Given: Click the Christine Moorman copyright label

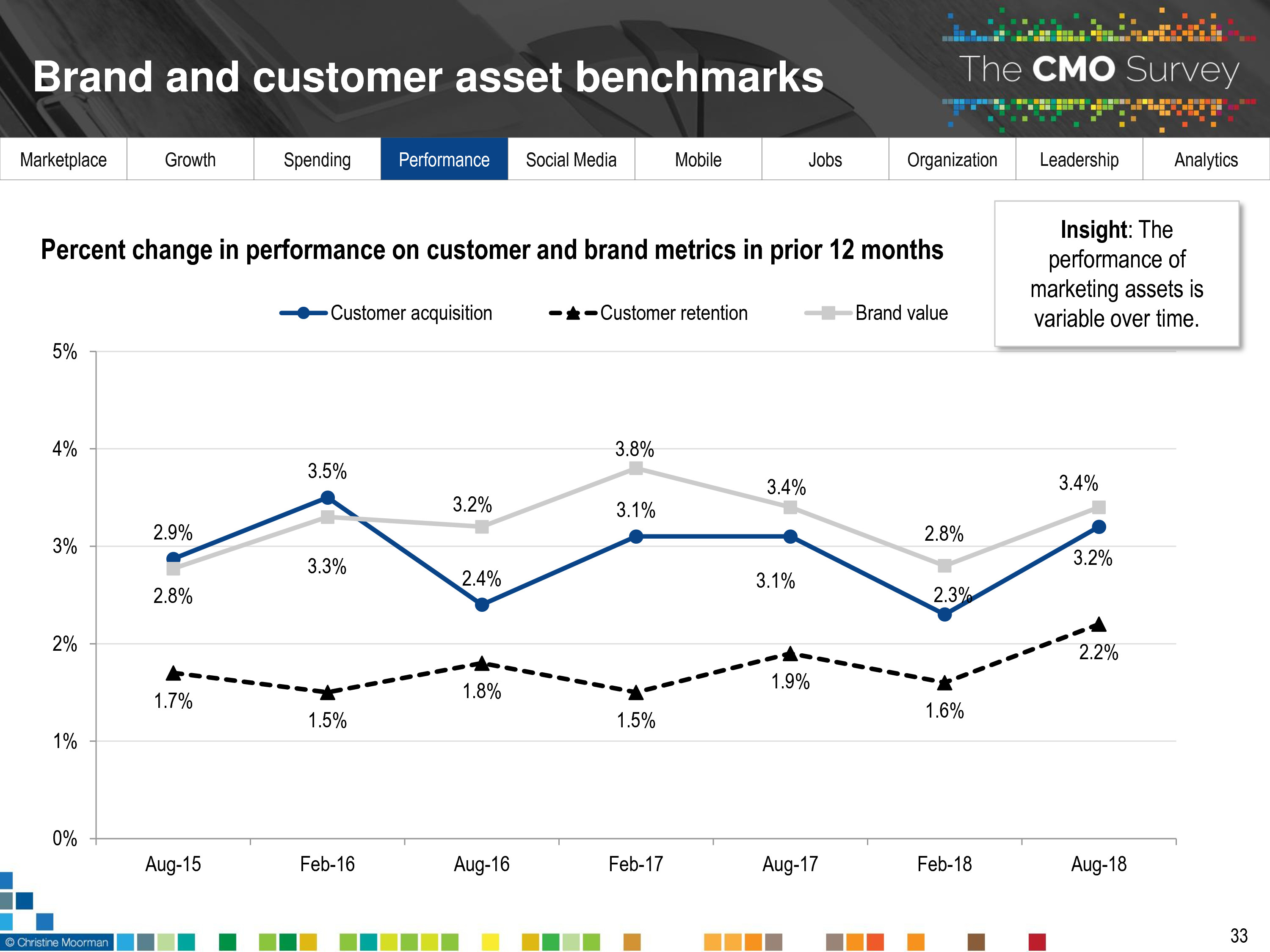Looking at the screenshot, I should [57, 942].
